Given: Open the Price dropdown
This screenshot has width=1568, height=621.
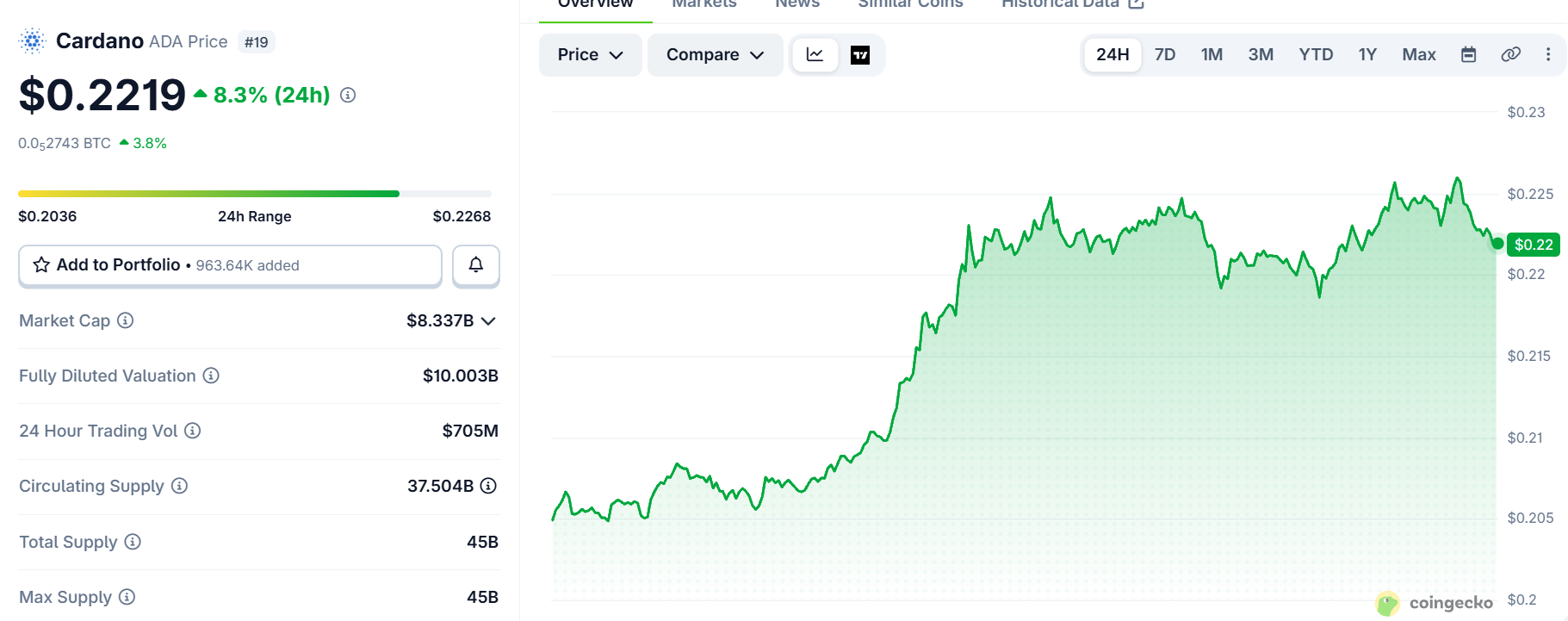Looking at the screenshot, I should [591, 55].
